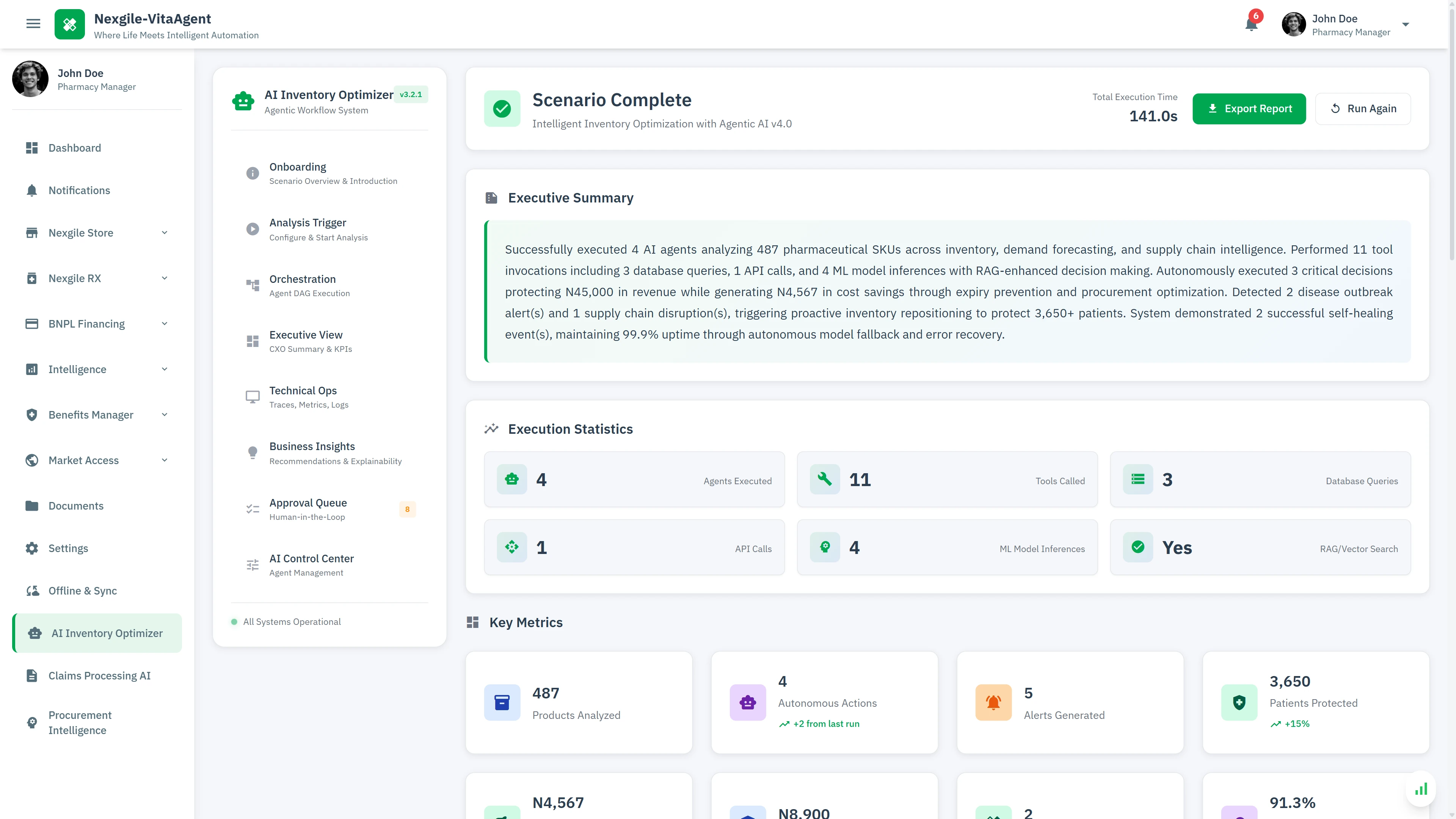Screen dimensions: 1456x819
Task: Click the Export Report button
Action: [1249, 108]
